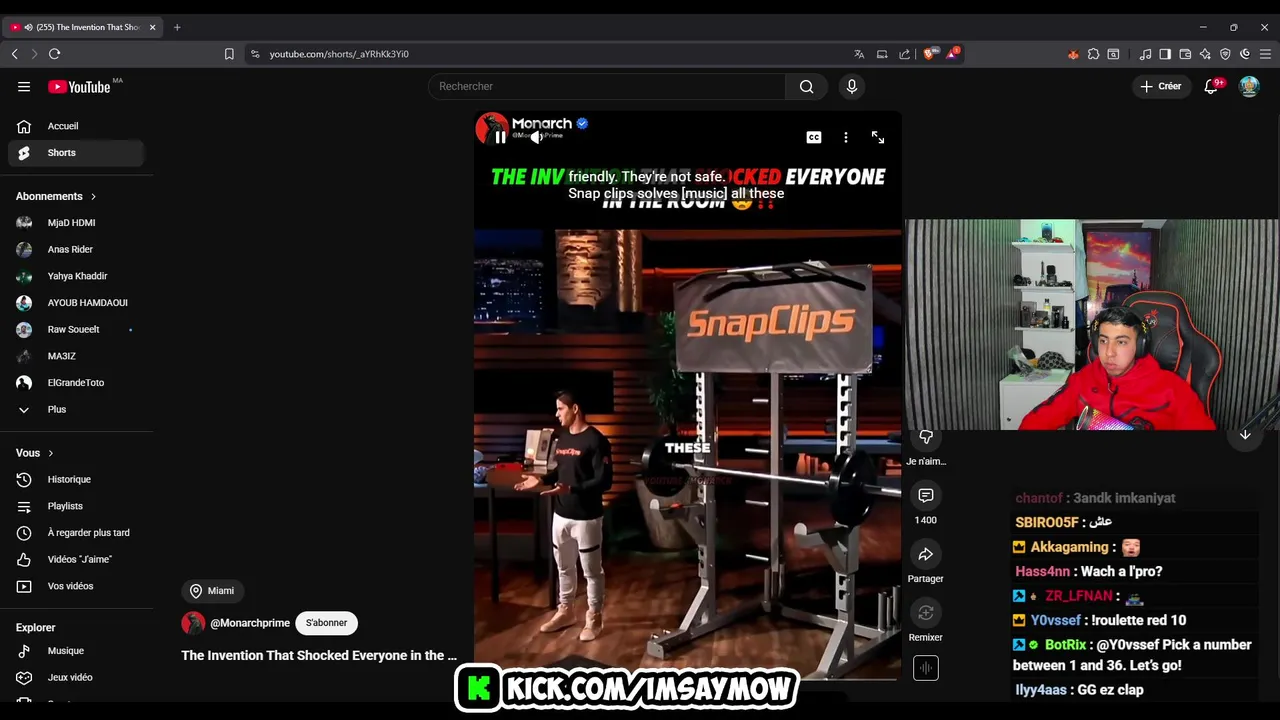Image resolution: width=1280 pixels, height=720 pixels.
Task: Translate the page icon in address bar
Action: pos(859,54)
